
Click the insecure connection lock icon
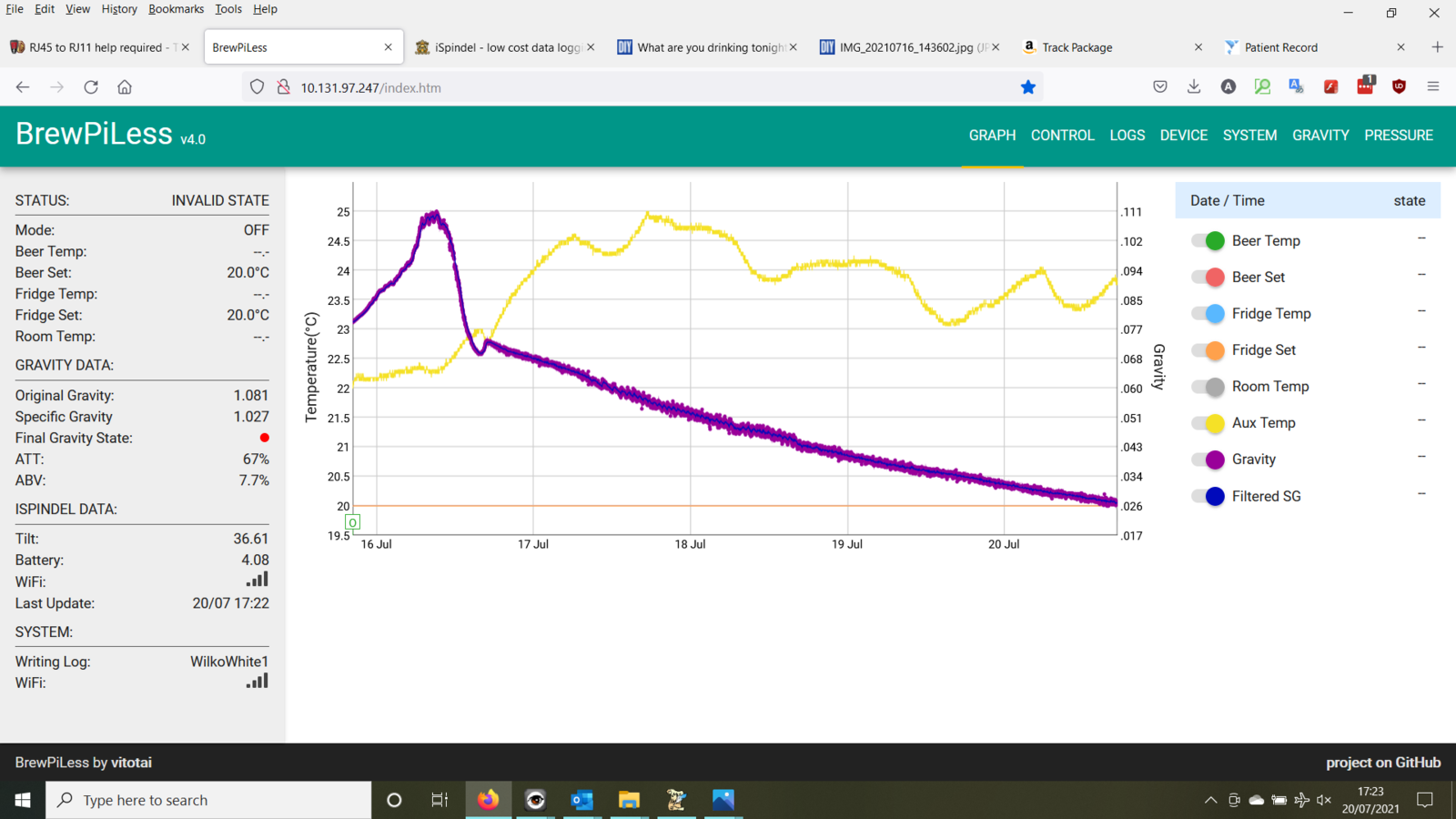(x=284, y=87)
